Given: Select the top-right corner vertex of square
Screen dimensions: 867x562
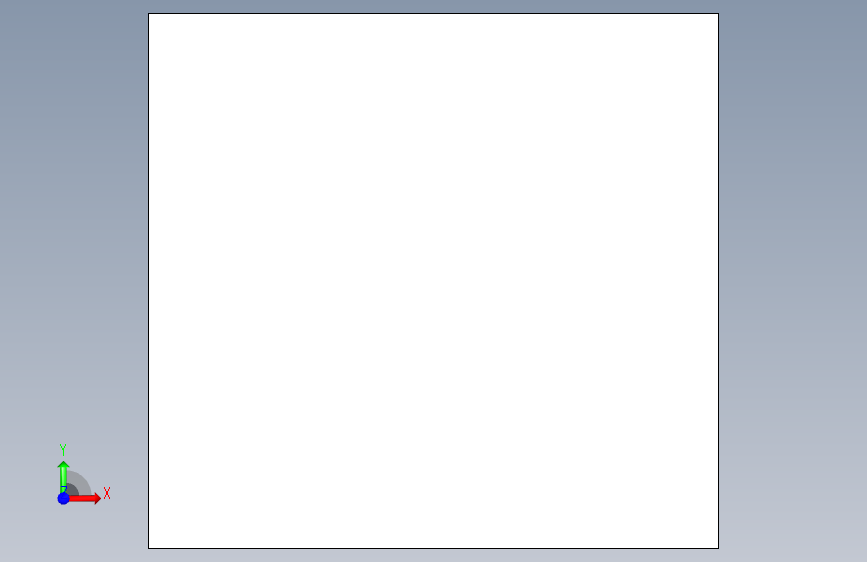Looking at the screenshot, I should tap(718, 14).
